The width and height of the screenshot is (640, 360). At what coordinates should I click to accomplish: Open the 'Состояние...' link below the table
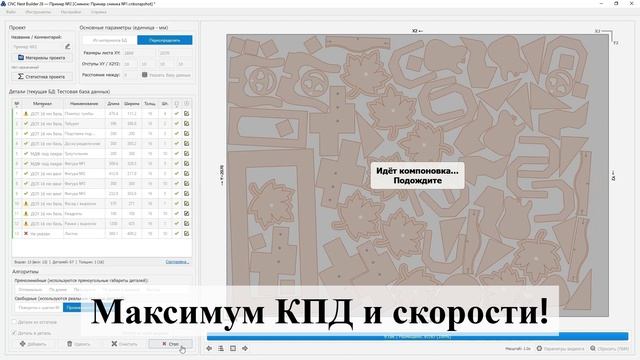tap(177, 262)
